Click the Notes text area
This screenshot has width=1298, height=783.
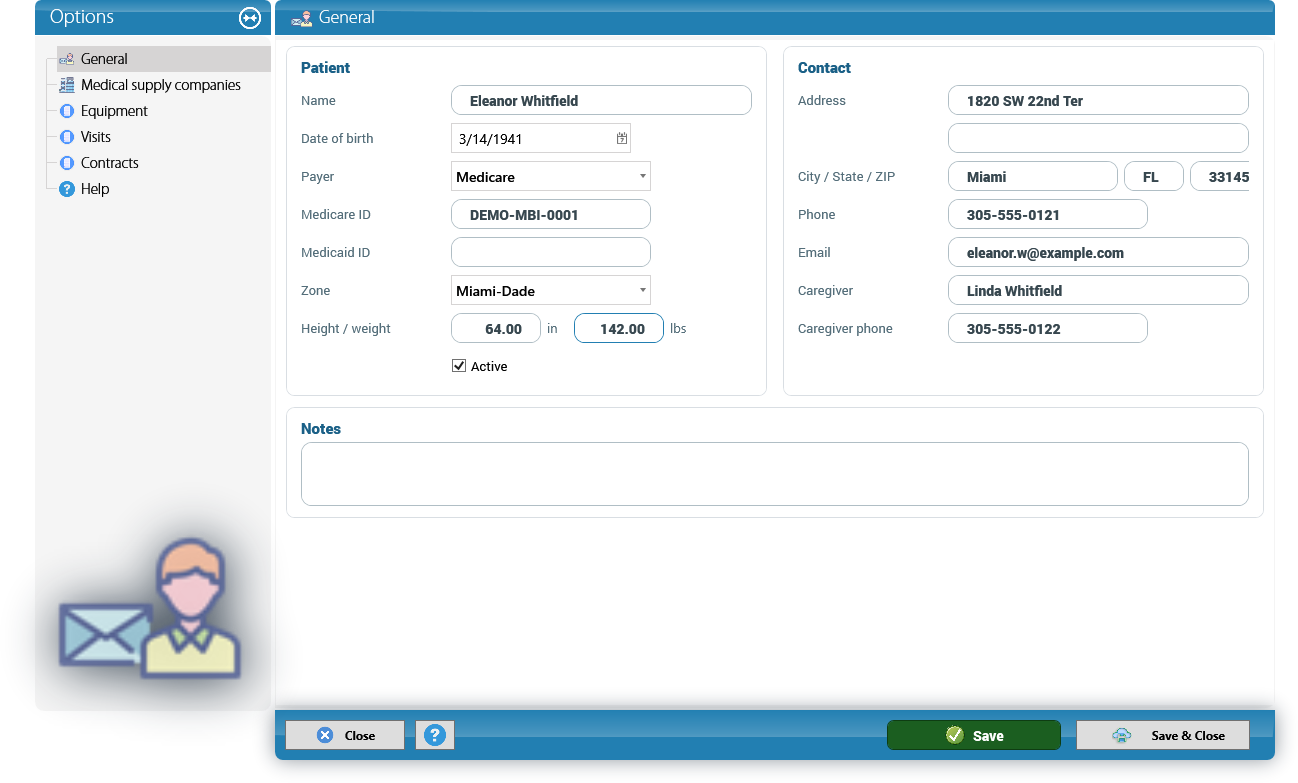775,474
